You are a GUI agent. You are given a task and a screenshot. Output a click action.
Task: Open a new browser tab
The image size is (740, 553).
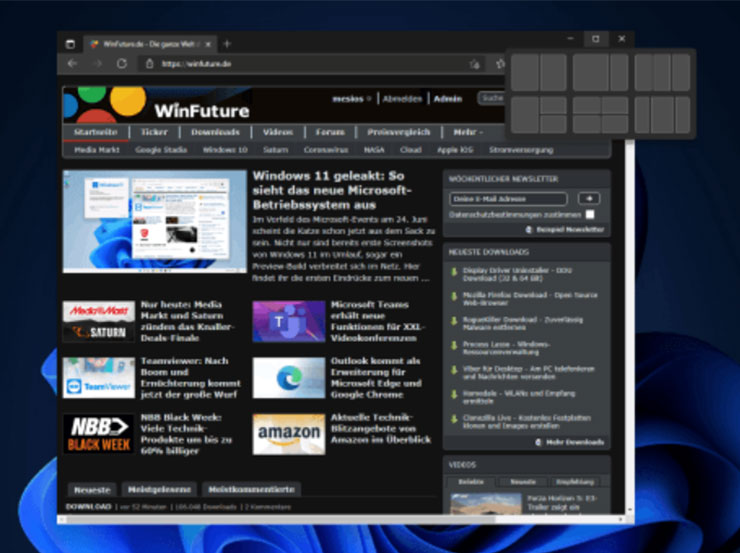(x=227, y=43)
